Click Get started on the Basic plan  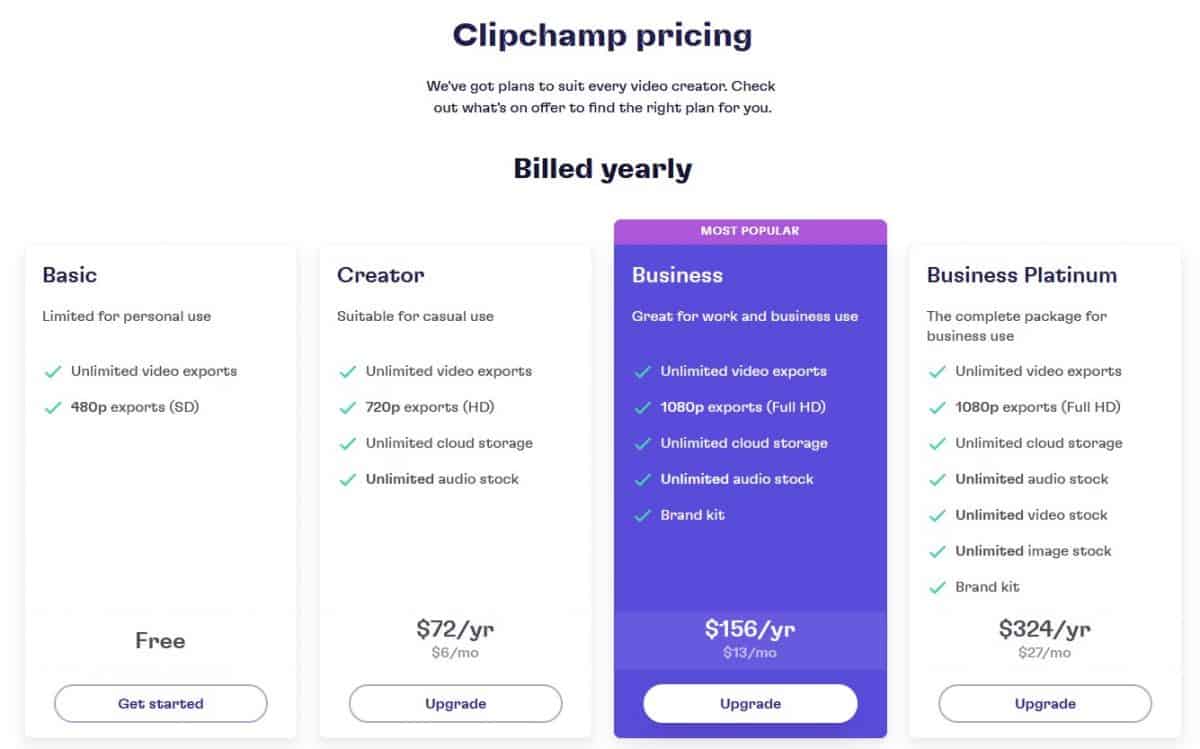[x=160, y=703]
